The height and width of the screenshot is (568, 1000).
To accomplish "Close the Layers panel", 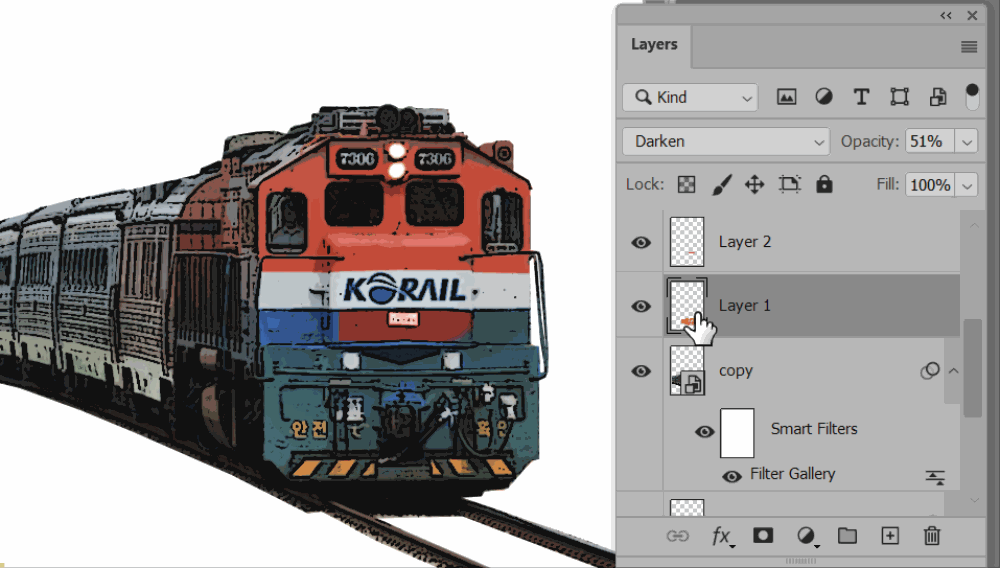I will pos(972,15).
